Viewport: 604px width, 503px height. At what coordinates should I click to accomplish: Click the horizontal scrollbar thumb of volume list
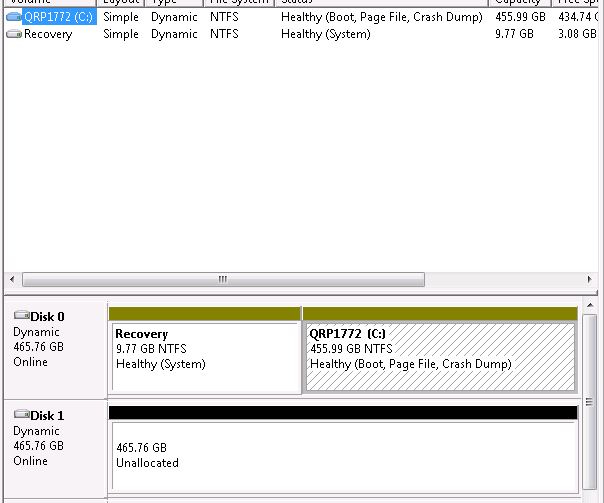click(223, 280)
